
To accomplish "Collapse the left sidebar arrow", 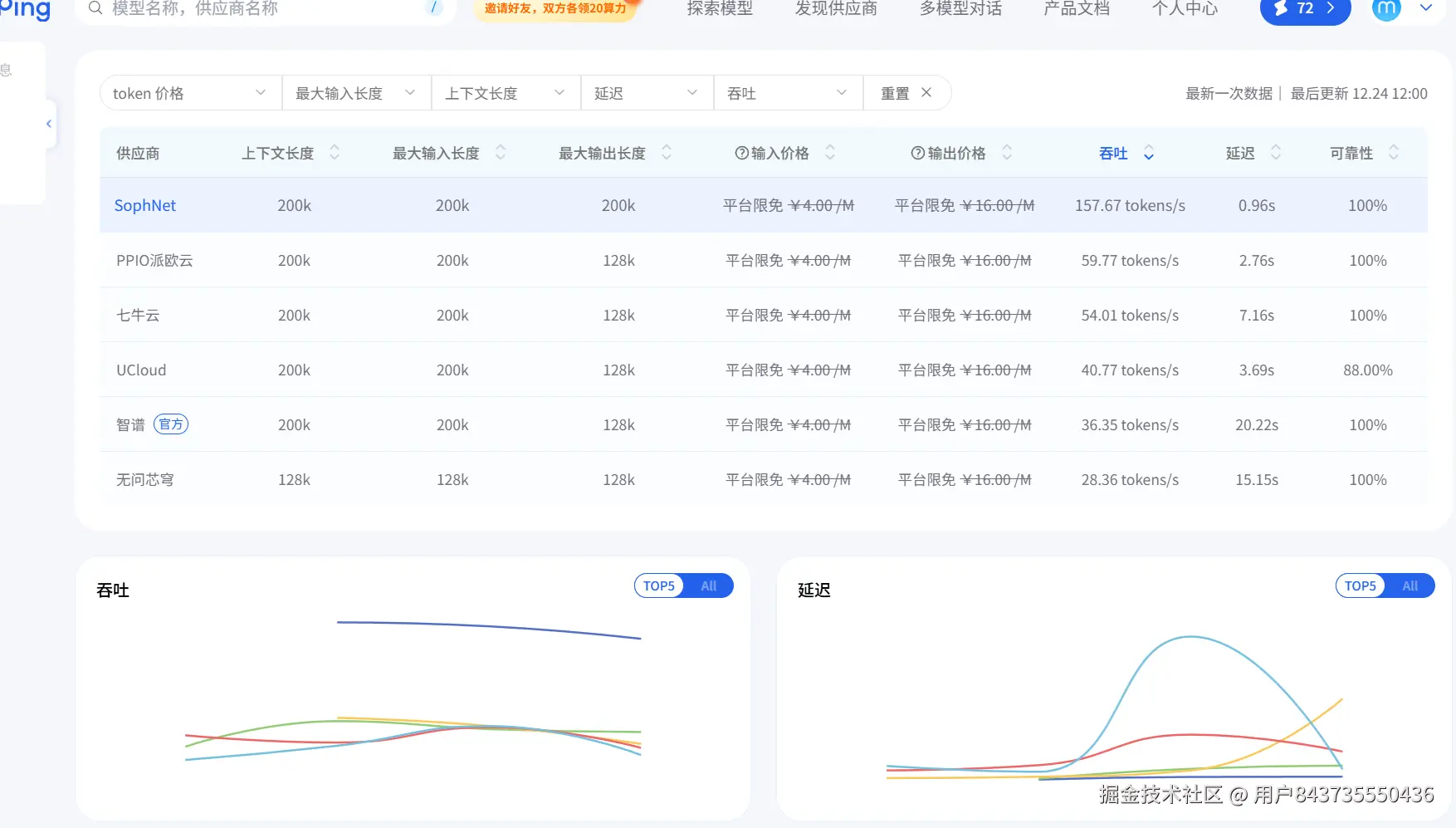I will coord(49,124).
